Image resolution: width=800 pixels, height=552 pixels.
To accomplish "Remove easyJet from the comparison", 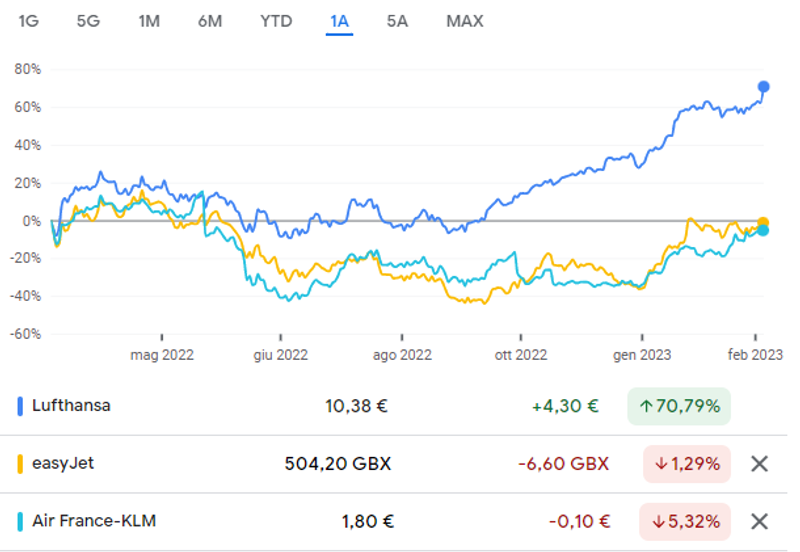I will click(x=759, y=464).
